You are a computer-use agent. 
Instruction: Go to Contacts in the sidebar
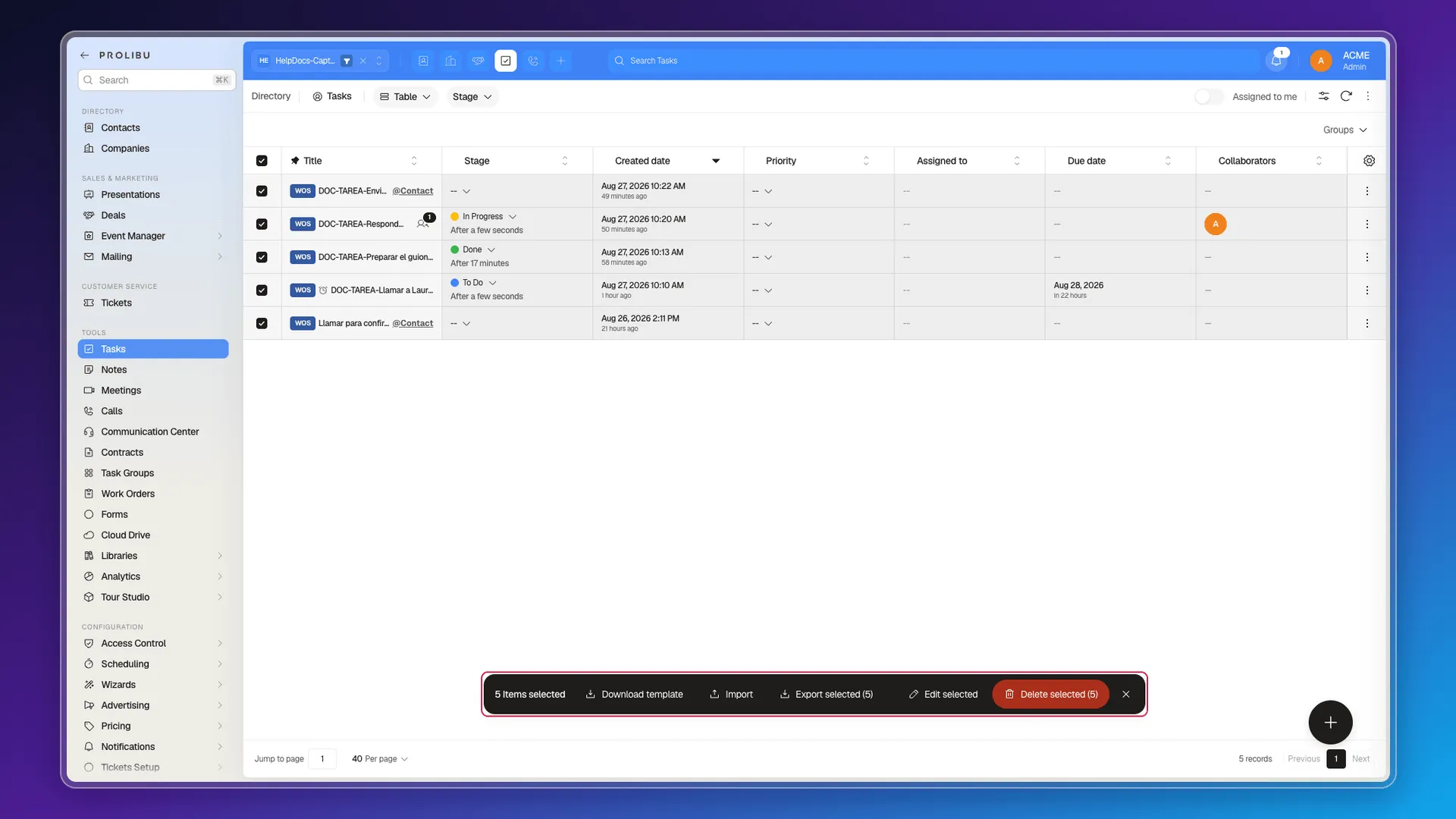[x=152, y=128]
